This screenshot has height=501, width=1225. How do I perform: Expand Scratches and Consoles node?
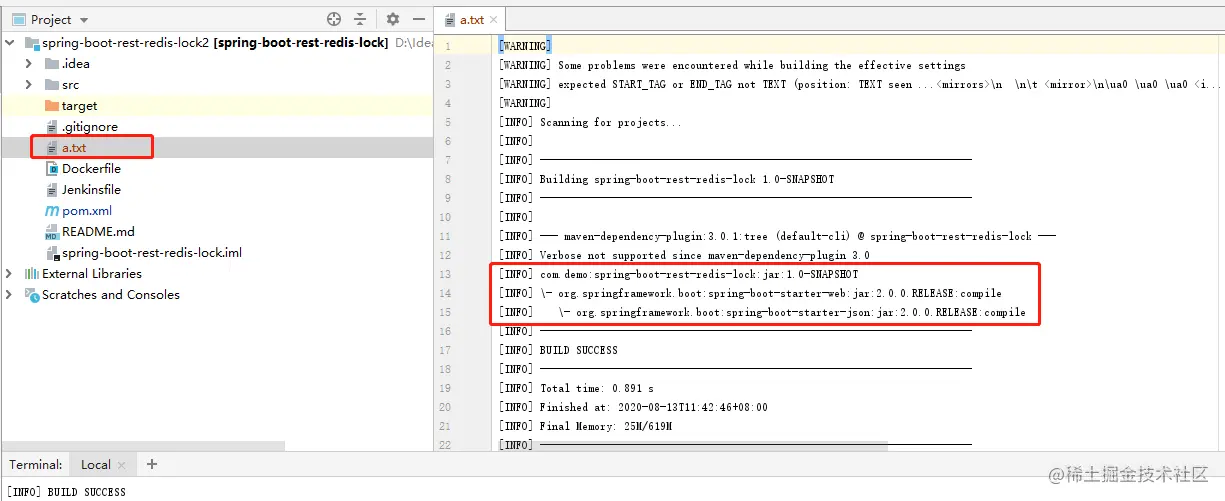[x=10, y=294]
